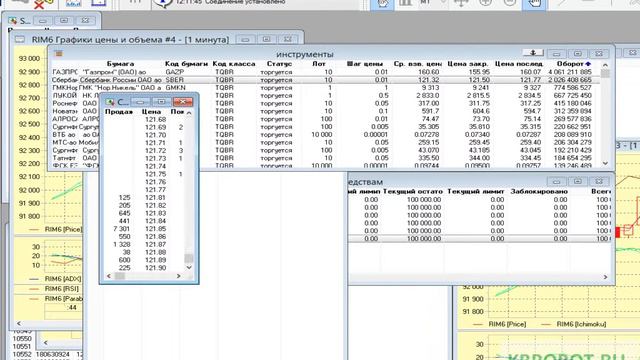Click close price 2 815.5 cell
The height and width of the screenshot is (360, 640).
coord(478,95)
